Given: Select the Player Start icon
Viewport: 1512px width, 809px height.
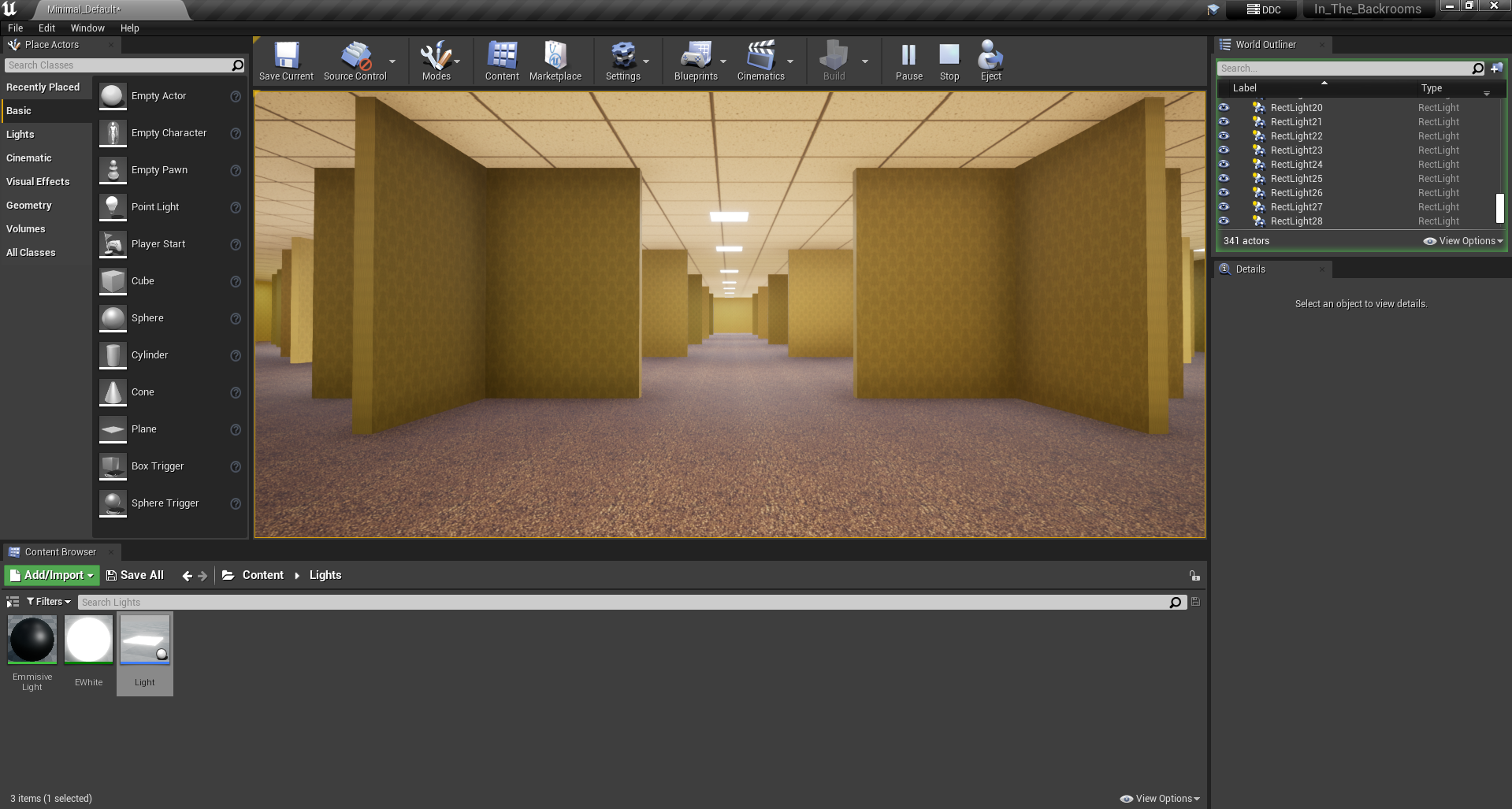Looking at the screenshot, I should coord(113,244).
